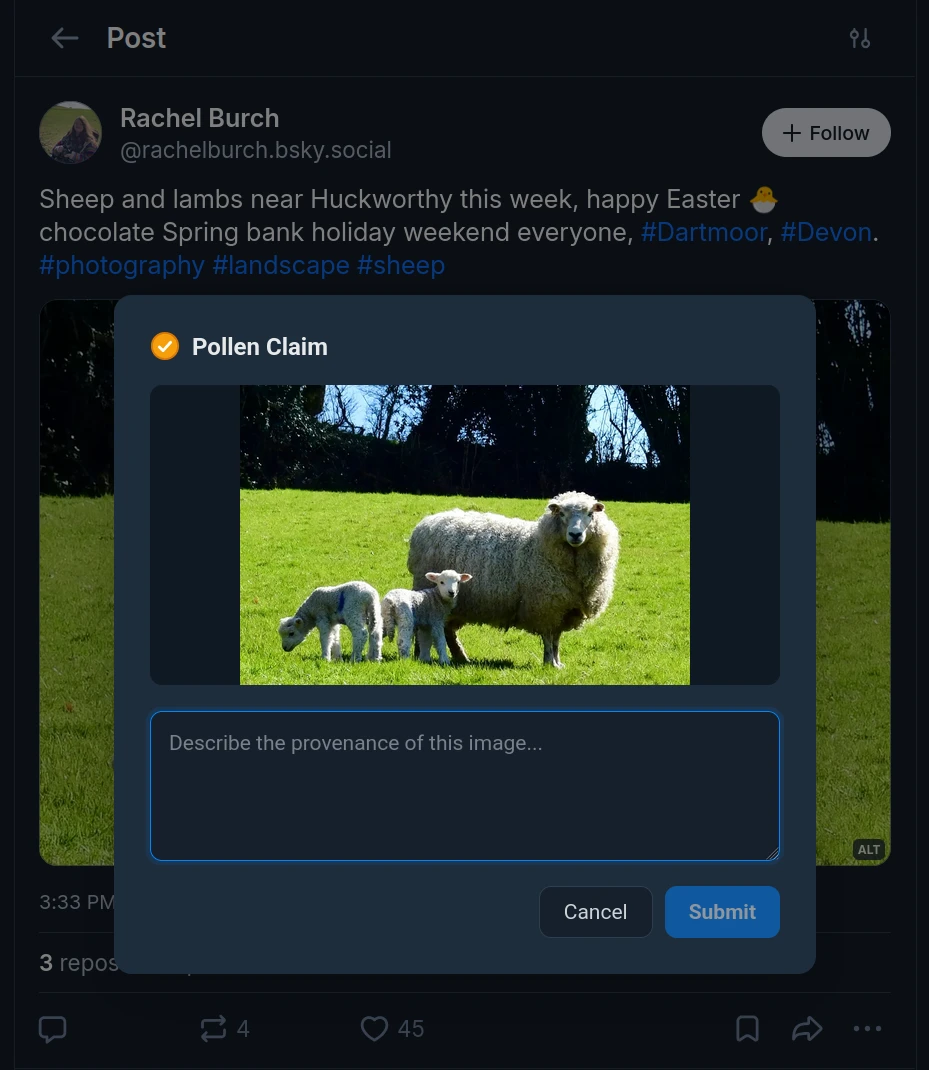Submit the provenance claim
Image resolution: width=929 pixels, height=1070 pixels.
(722, 911)
